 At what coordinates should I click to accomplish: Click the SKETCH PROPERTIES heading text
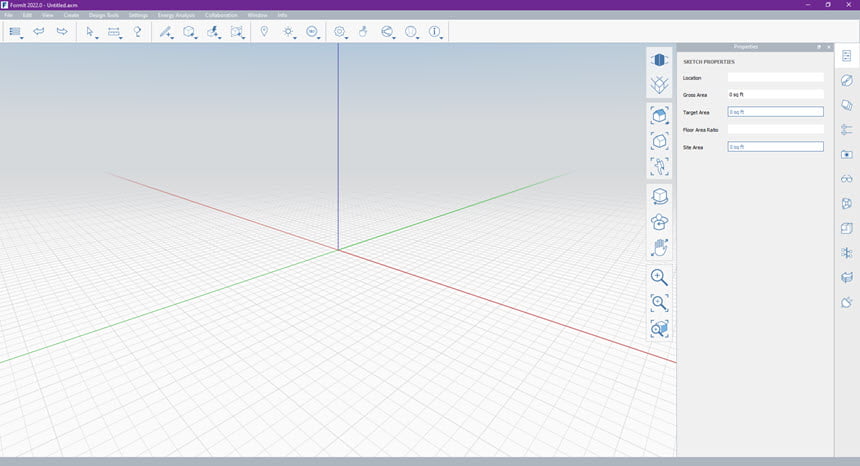[x=709, y=62]
